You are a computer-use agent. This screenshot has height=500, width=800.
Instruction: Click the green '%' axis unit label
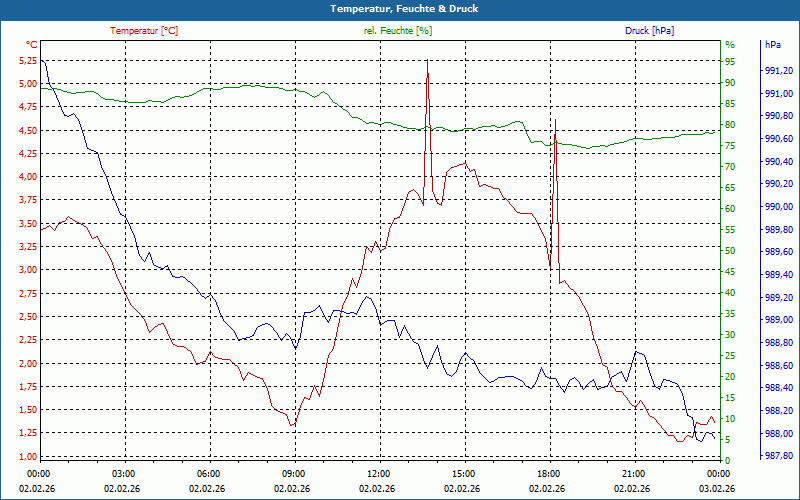[x=729, y=45]
